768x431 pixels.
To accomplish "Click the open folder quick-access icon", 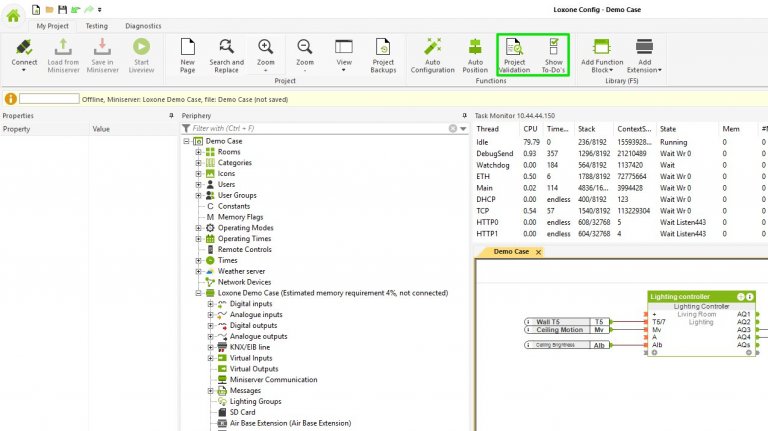I will pyautogui.click(x=49, y=9).
